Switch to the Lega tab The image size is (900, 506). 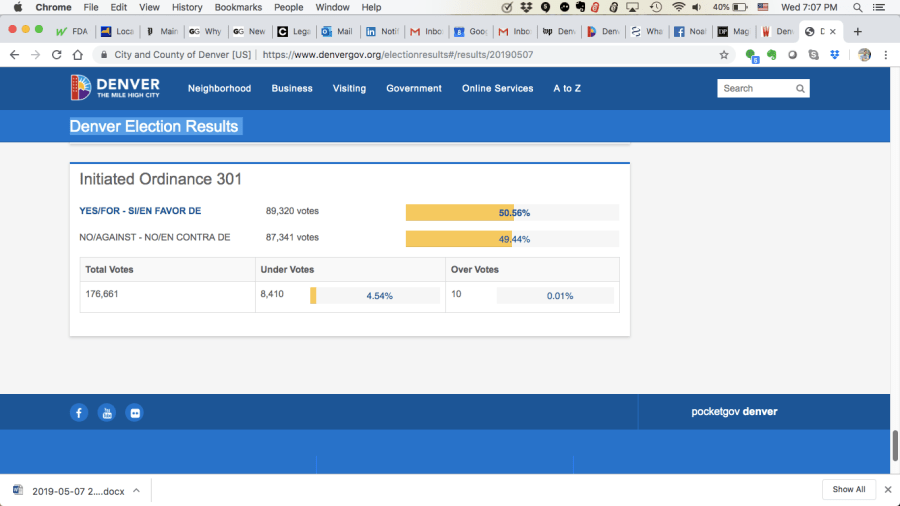(x=294, y=32)
